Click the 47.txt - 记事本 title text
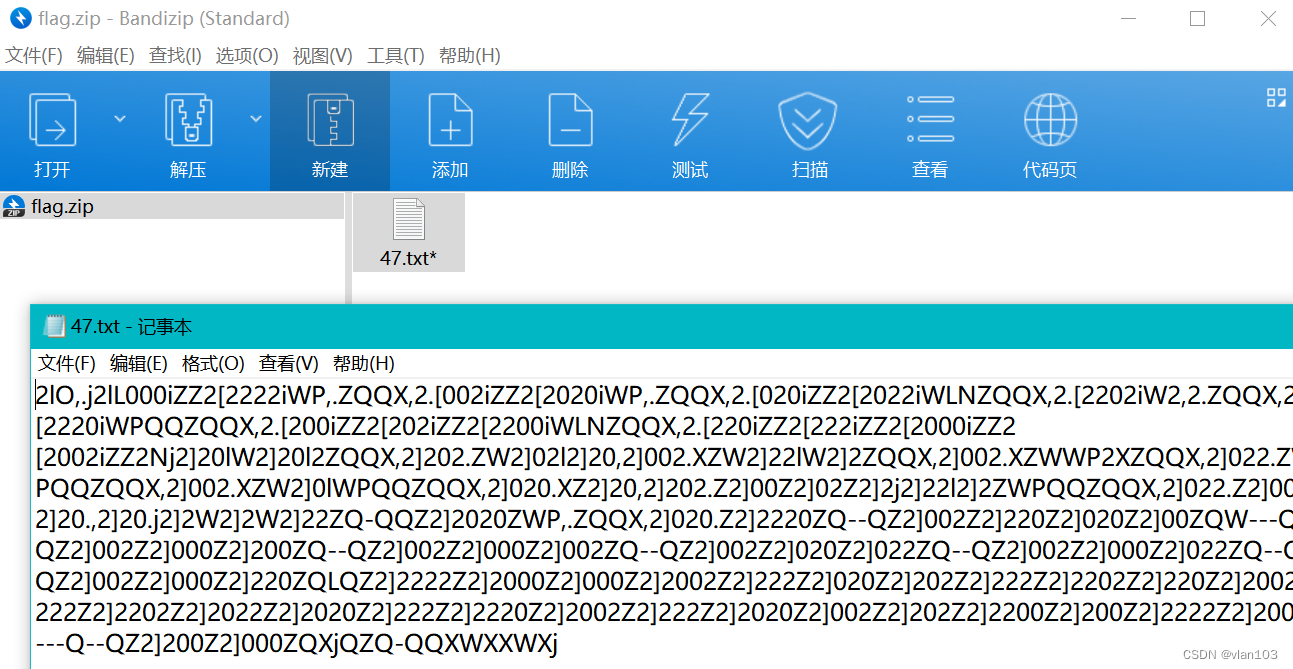1293x669 pixels. 131,326
